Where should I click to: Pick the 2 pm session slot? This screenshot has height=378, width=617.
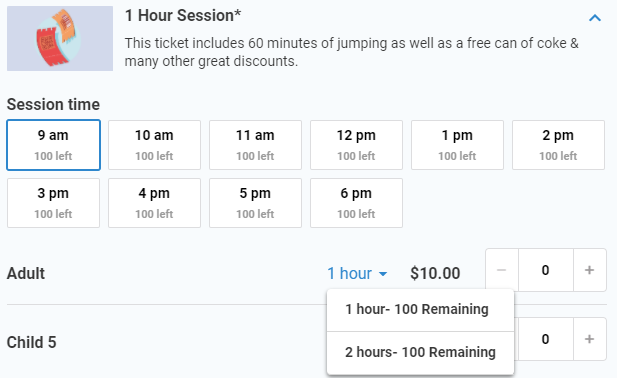click(558, 145)
